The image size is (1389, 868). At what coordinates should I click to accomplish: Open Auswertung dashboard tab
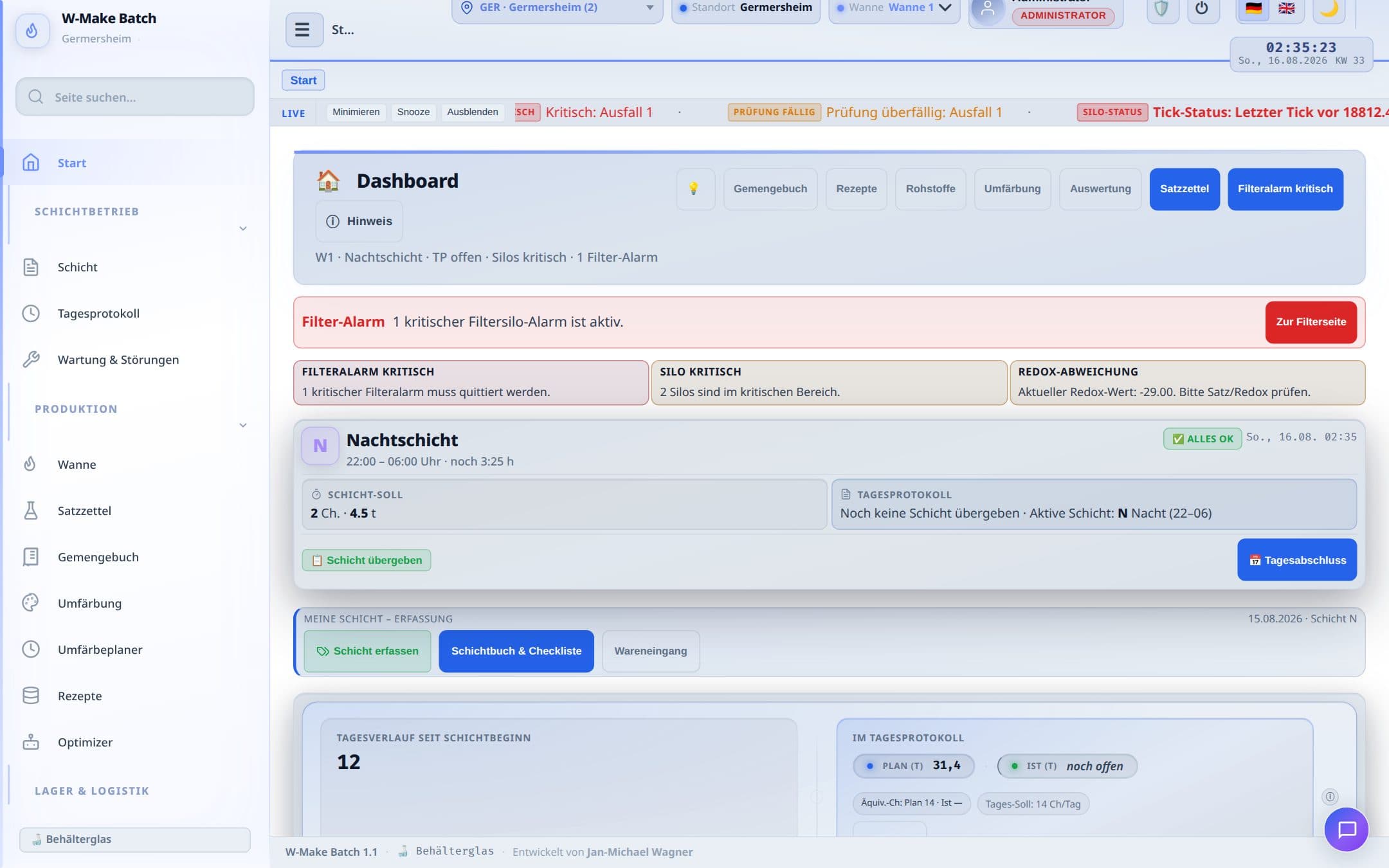click(x=1100, y=188)
